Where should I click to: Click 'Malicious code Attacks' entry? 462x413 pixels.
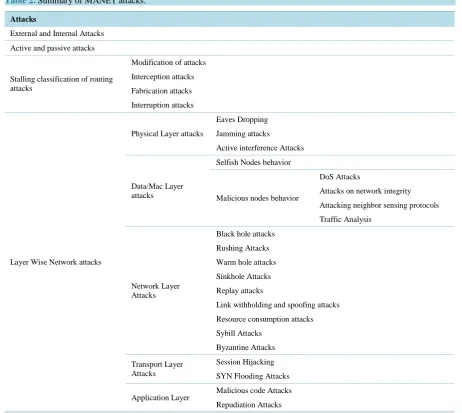click(x=254, y=390)
